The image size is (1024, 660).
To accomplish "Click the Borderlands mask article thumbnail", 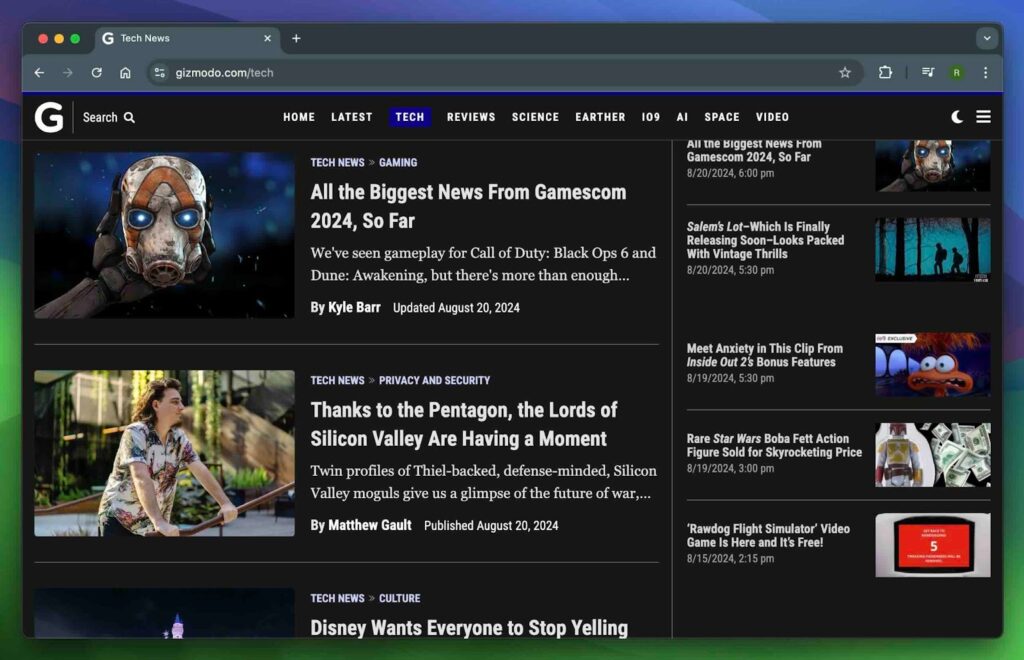I will [x=164, y=235].
